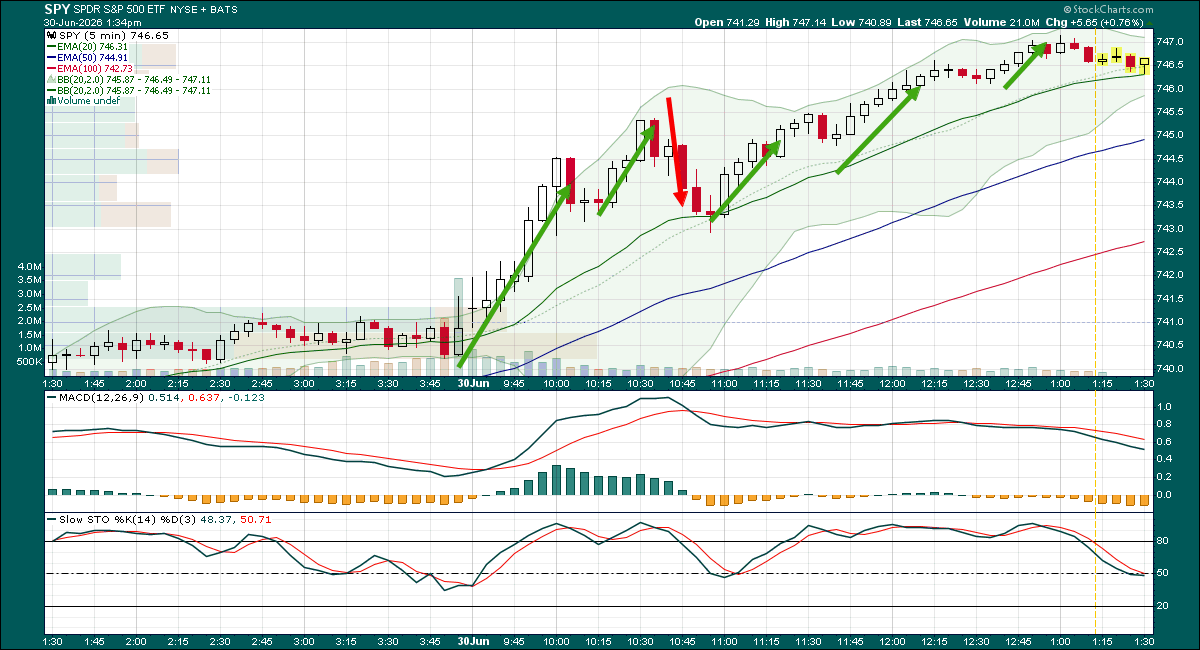Click the 743.5 price axis label
Image resolution: width=1200 pixels, height=650 pixels.
tap(1171, 205)
